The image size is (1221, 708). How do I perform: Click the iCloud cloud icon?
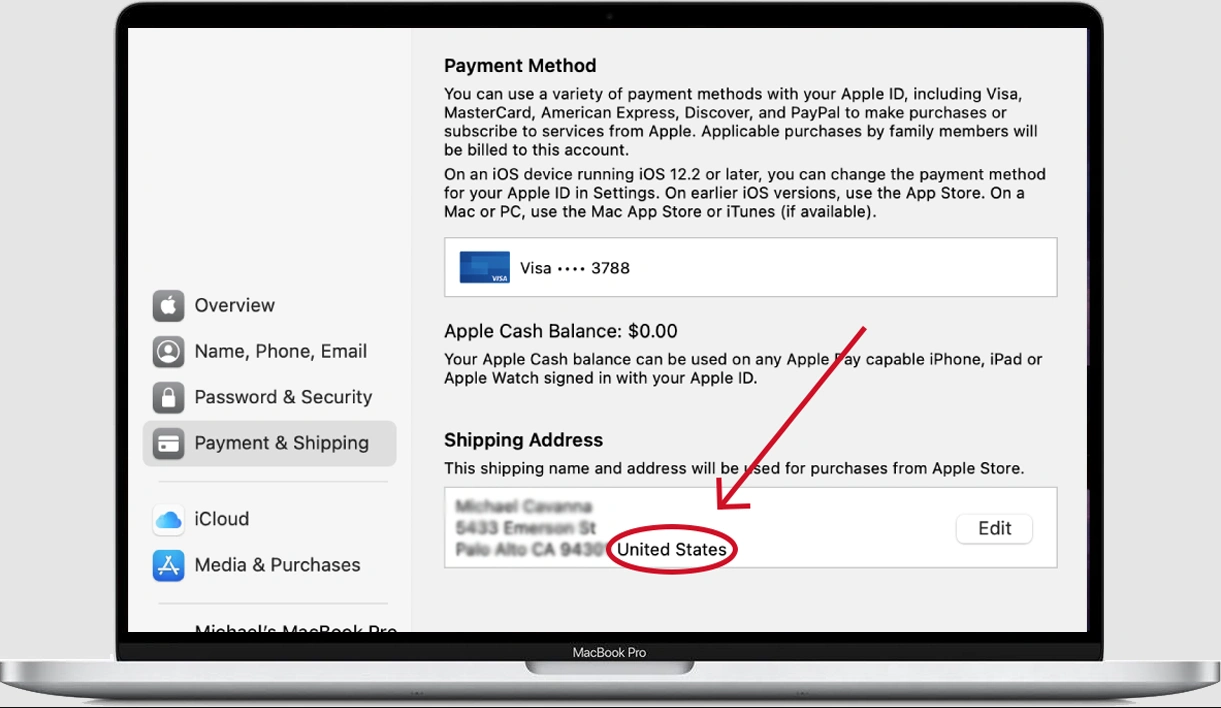click(168, 519)
